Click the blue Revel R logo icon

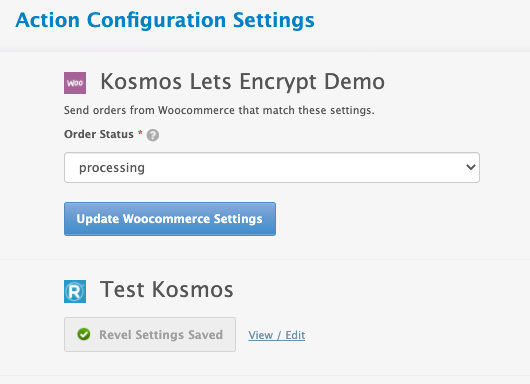[75, 291]
